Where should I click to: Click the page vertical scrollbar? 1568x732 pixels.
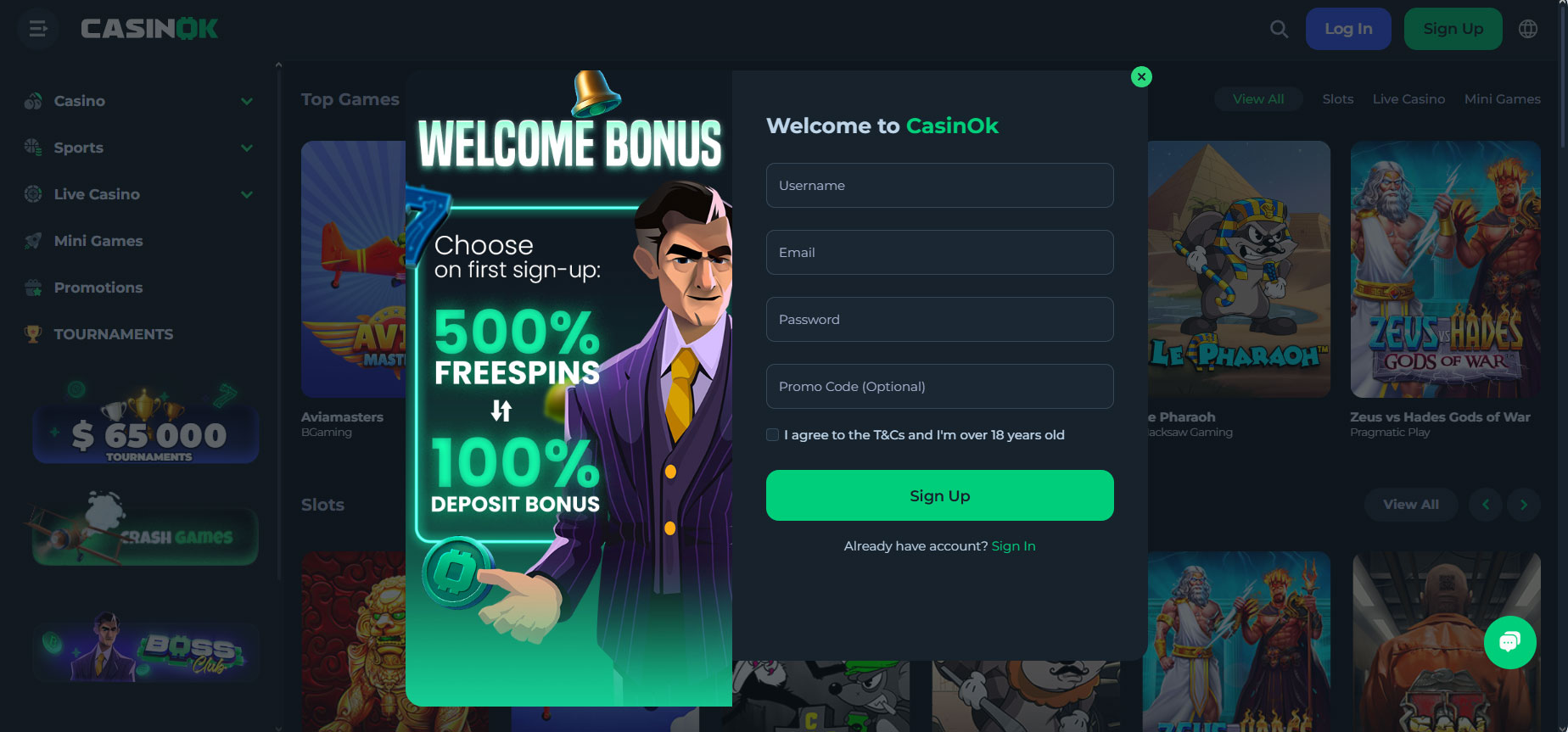tap(1563, 76)
